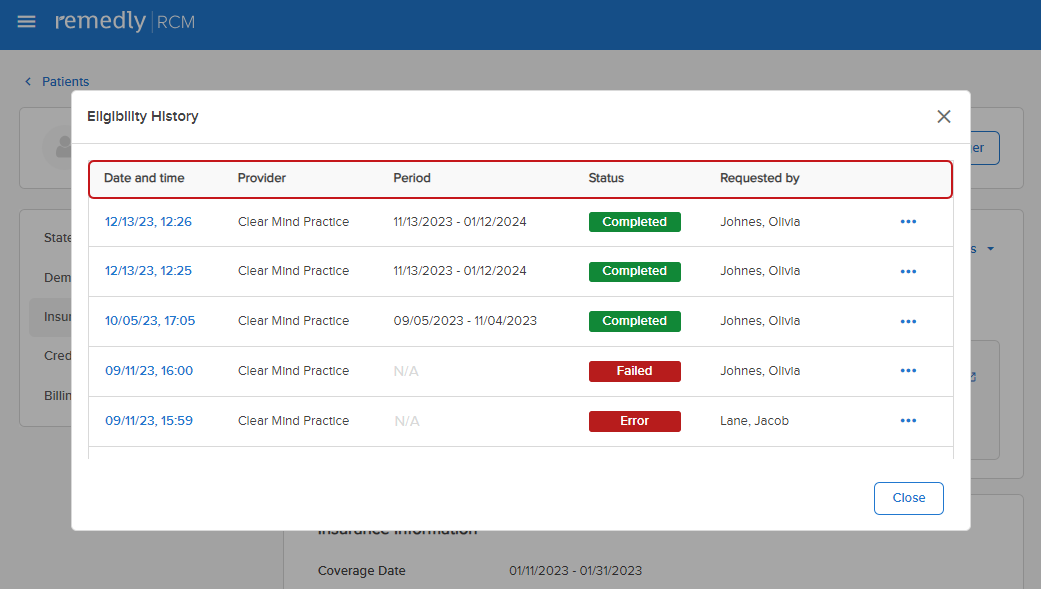View the 09/11/23, 16:00 failed check
1041x589 pixels.
pyautogui.click(x=149, y=371)
